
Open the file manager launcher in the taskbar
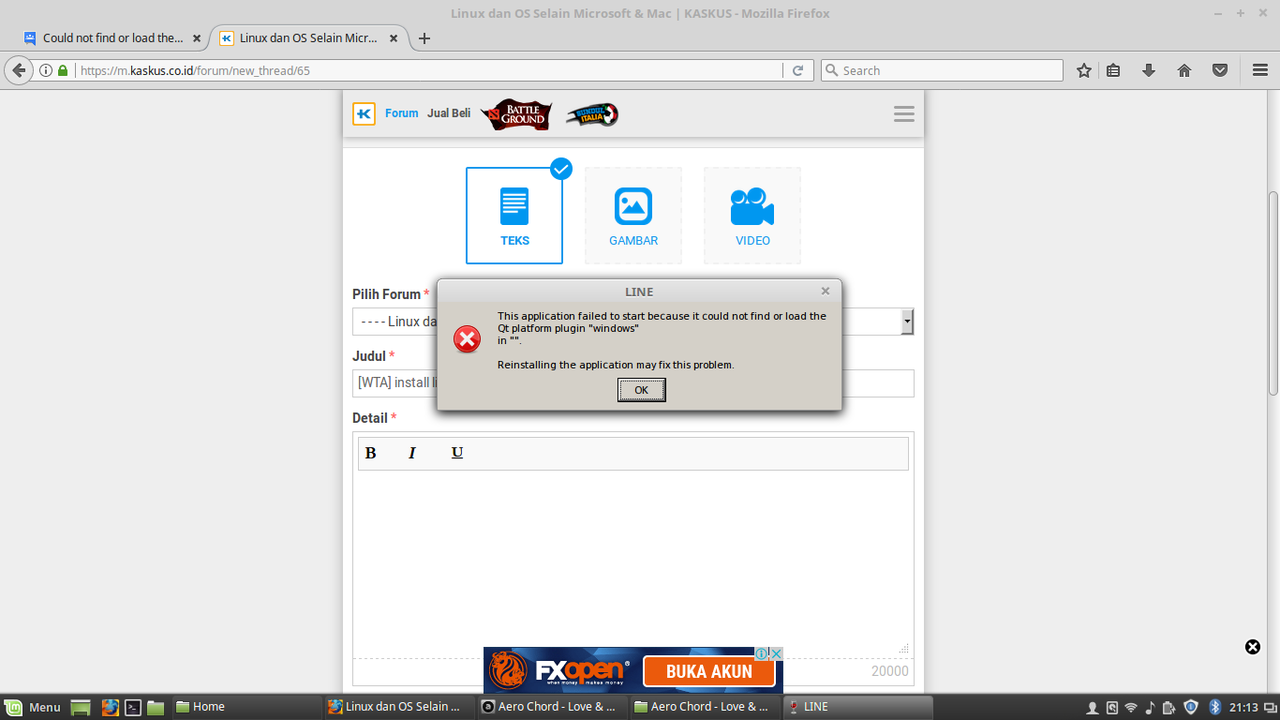click(155, 707)
